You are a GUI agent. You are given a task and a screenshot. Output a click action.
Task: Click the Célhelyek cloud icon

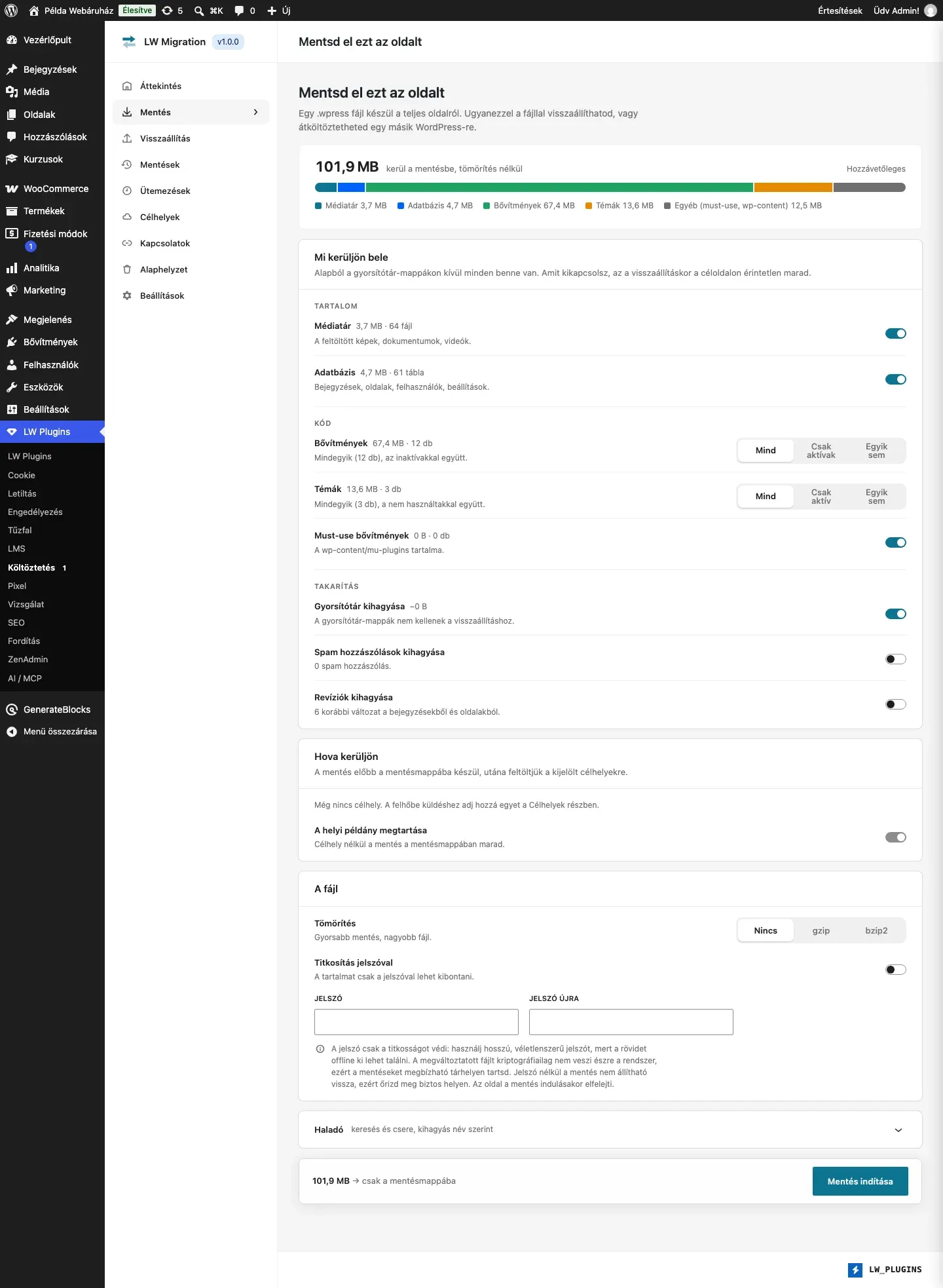[x=127, y=217]
